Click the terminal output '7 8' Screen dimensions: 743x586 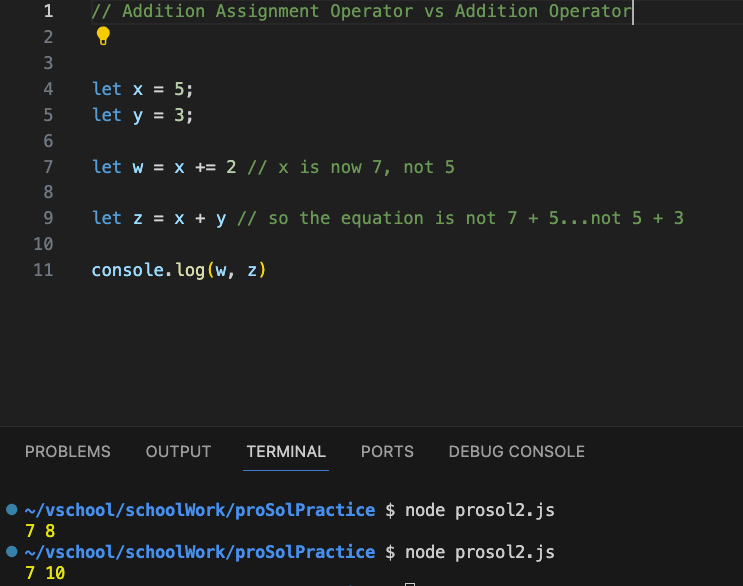(x=40, y=531)
